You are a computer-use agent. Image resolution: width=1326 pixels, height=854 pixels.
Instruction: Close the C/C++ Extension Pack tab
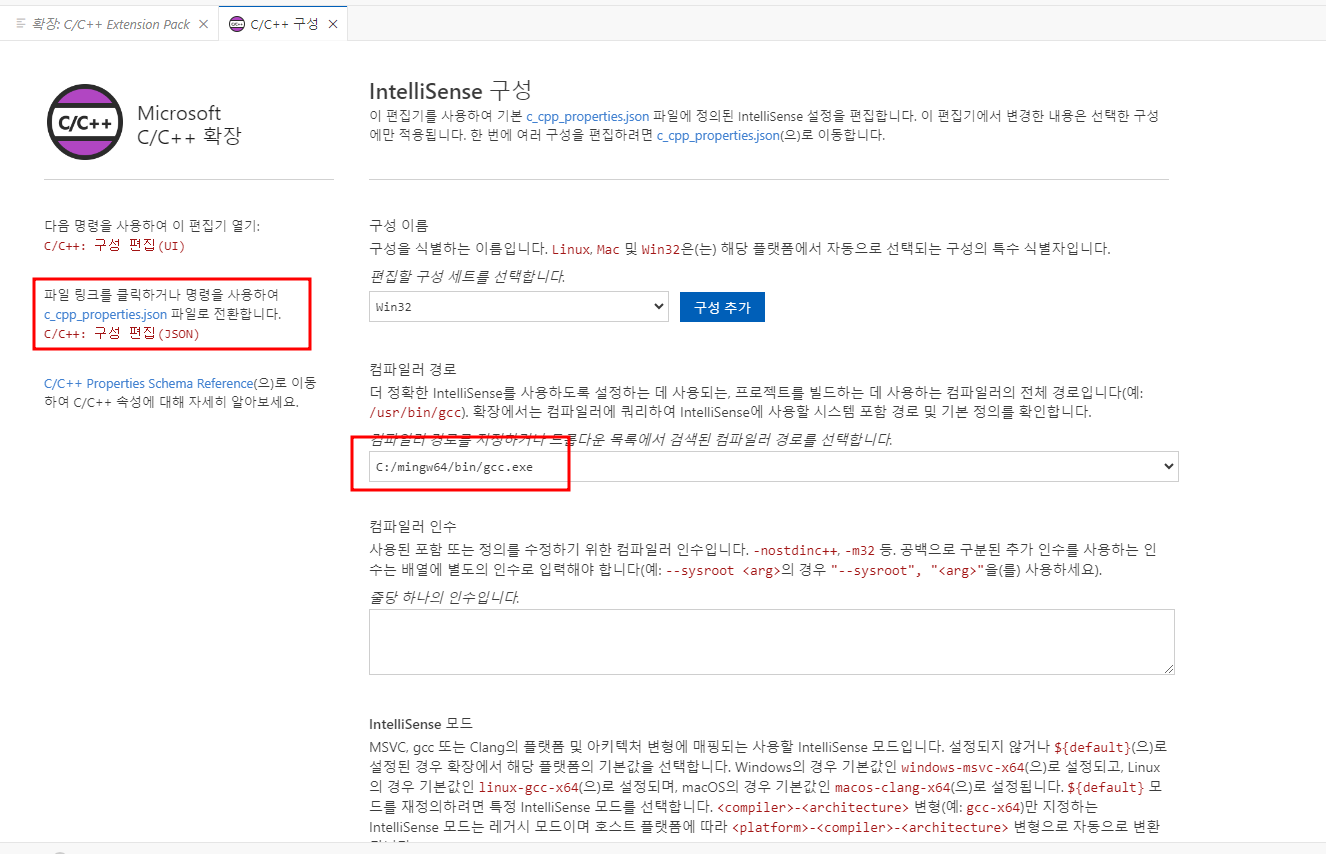pos(204,24)
